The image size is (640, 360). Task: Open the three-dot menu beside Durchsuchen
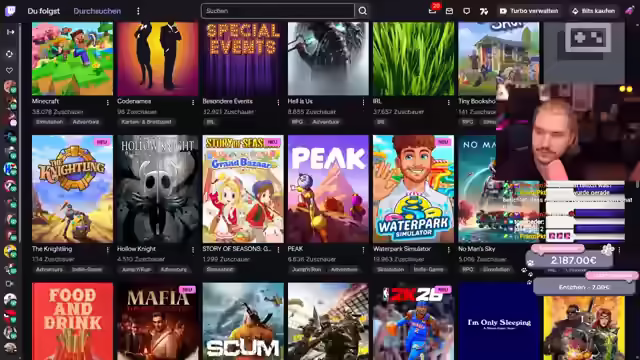pos(138,11)
